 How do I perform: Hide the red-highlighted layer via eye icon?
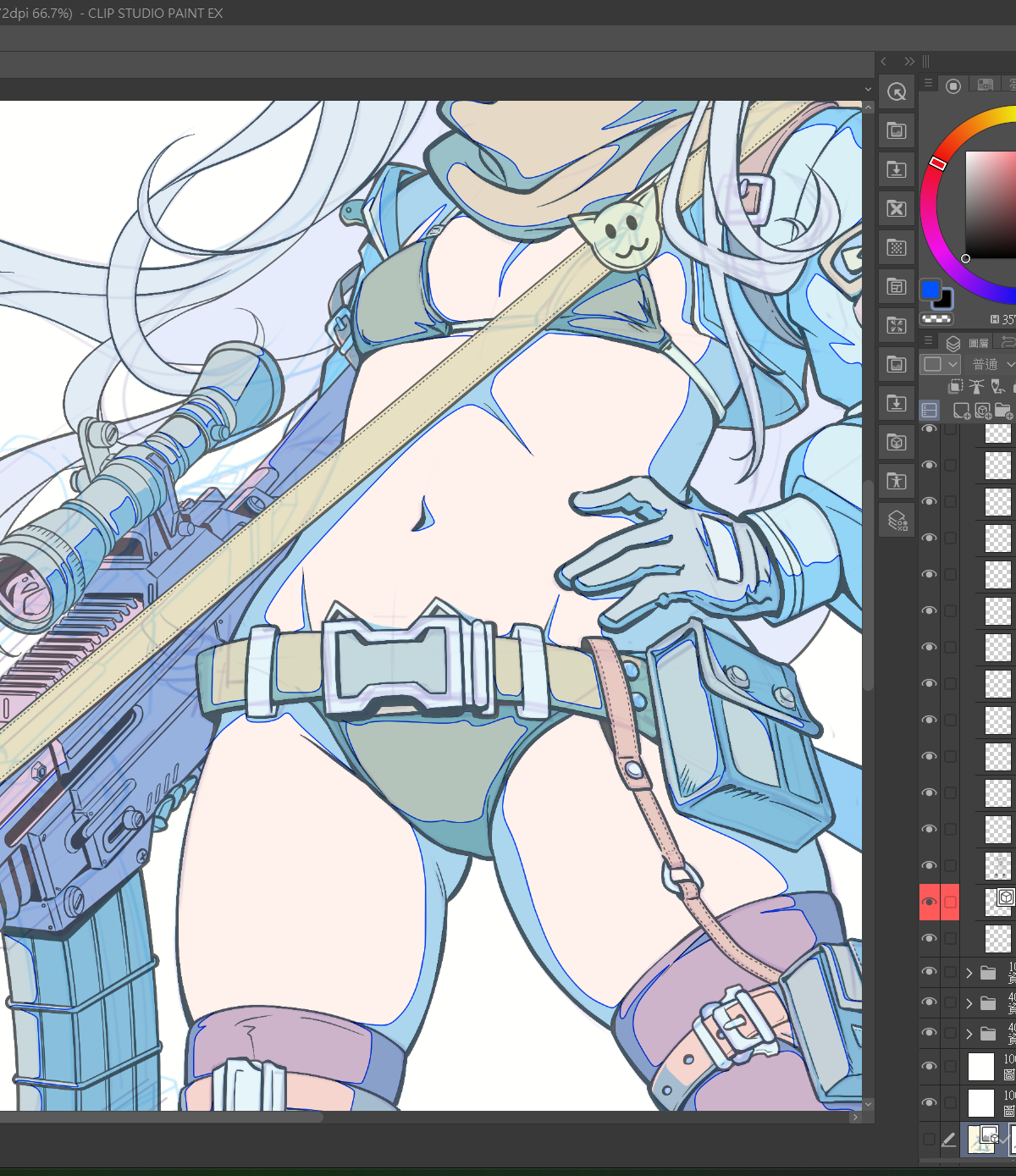[x=929, y=902]
